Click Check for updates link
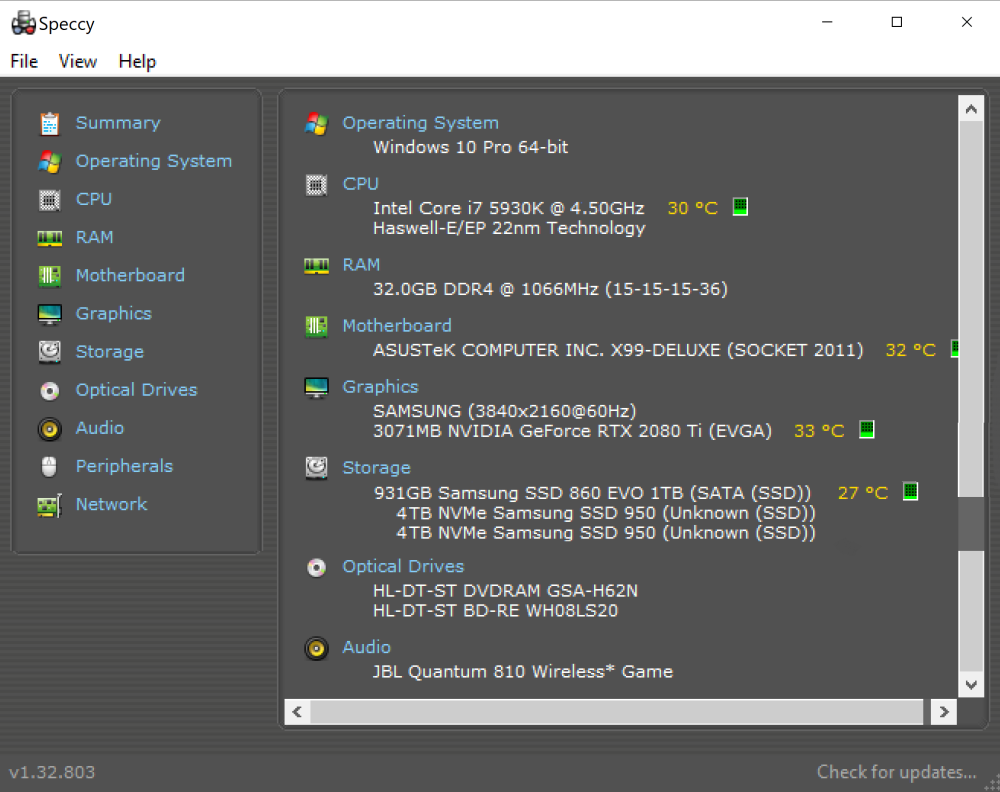The height and width of the screenshot is (792, 1000). [x=896, y=771]
